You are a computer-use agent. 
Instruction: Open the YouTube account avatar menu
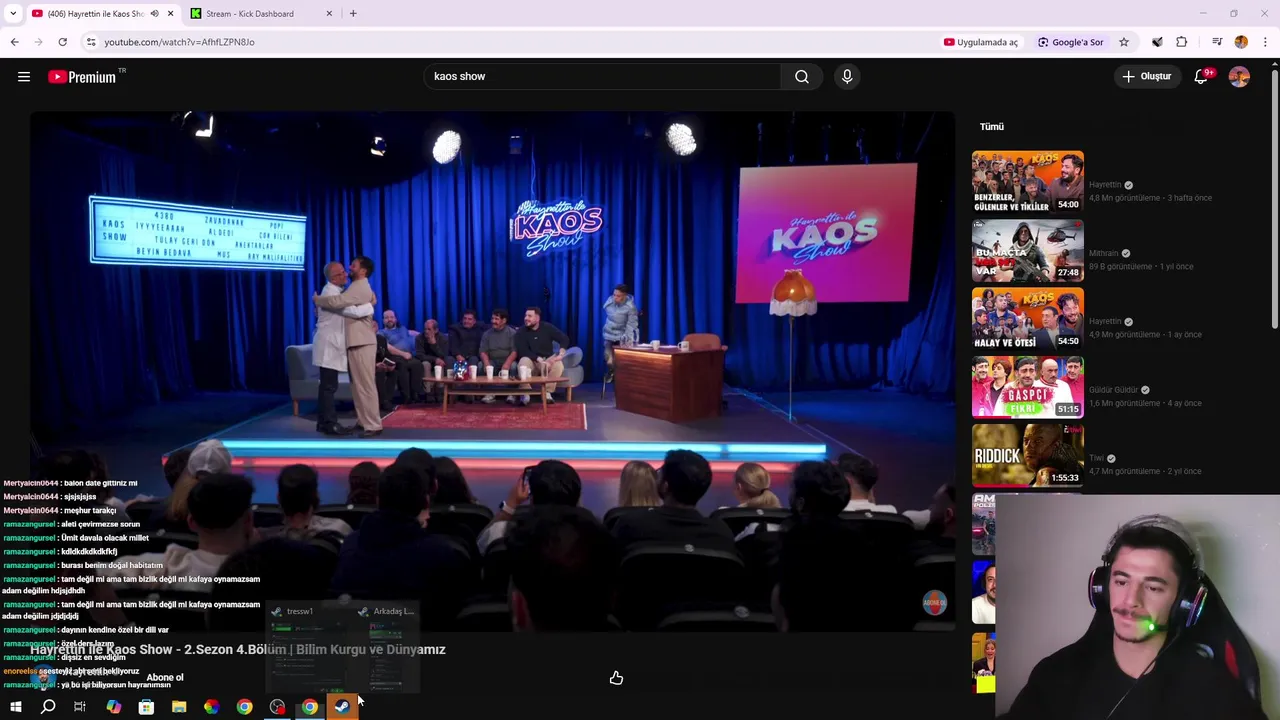coord(1239,77)
